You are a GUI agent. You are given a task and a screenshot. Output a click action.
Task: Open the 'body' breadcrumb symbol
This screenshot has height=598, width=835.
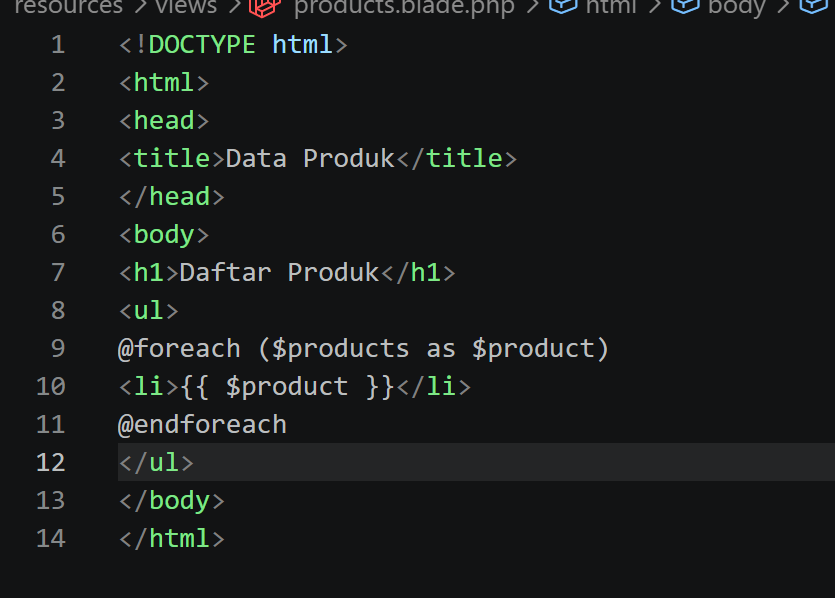click(736, 6)
